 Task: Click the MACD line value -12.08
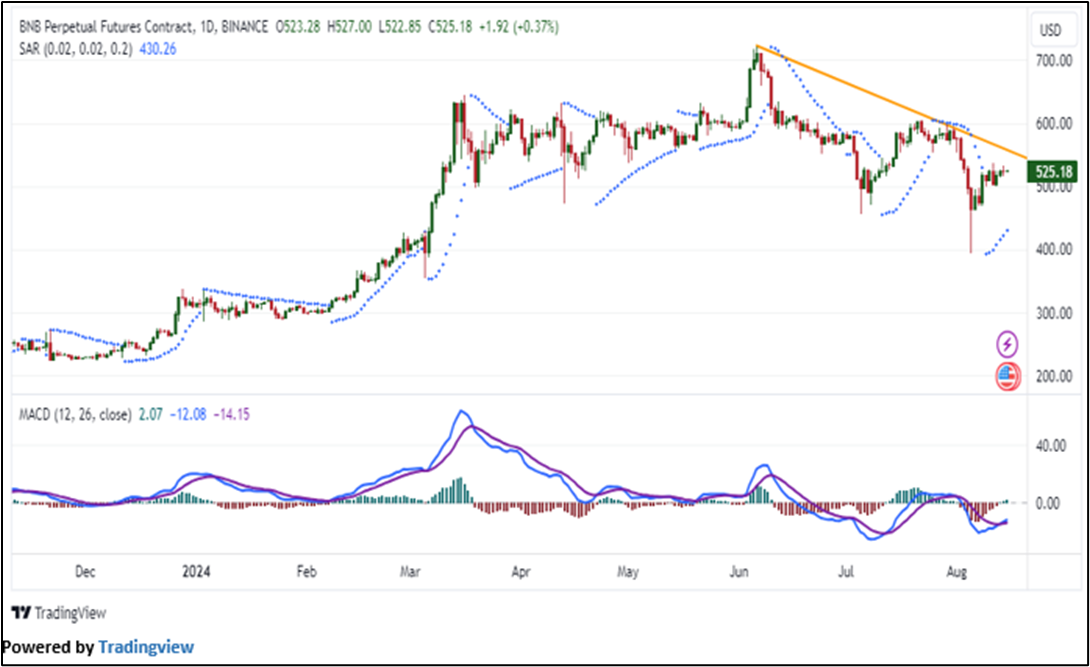(188, 415)
